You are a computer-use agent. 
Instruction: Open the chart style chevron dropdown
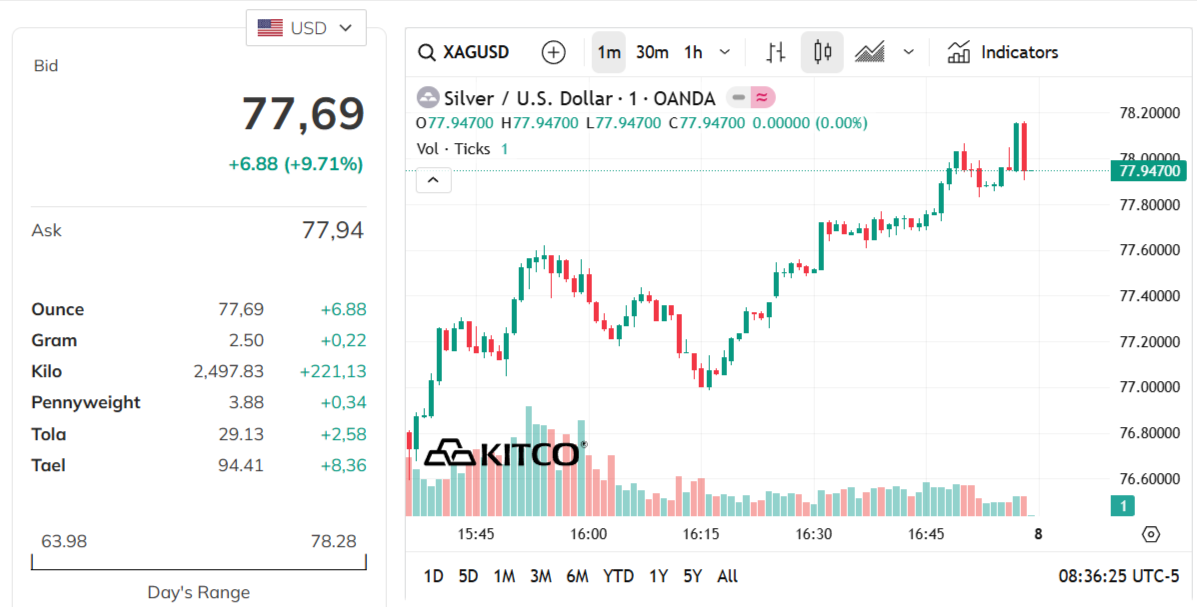[x=908, y=51]
